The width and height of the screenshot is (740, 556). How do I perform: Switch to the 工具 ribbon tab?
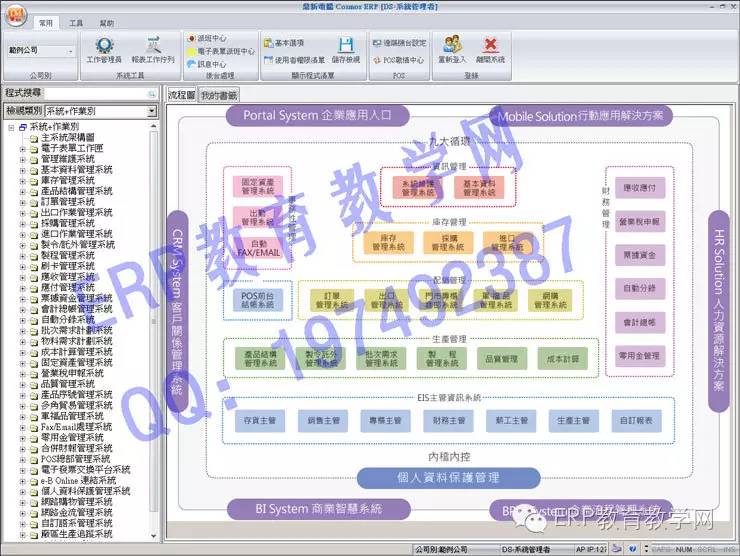tap(76, 21)
